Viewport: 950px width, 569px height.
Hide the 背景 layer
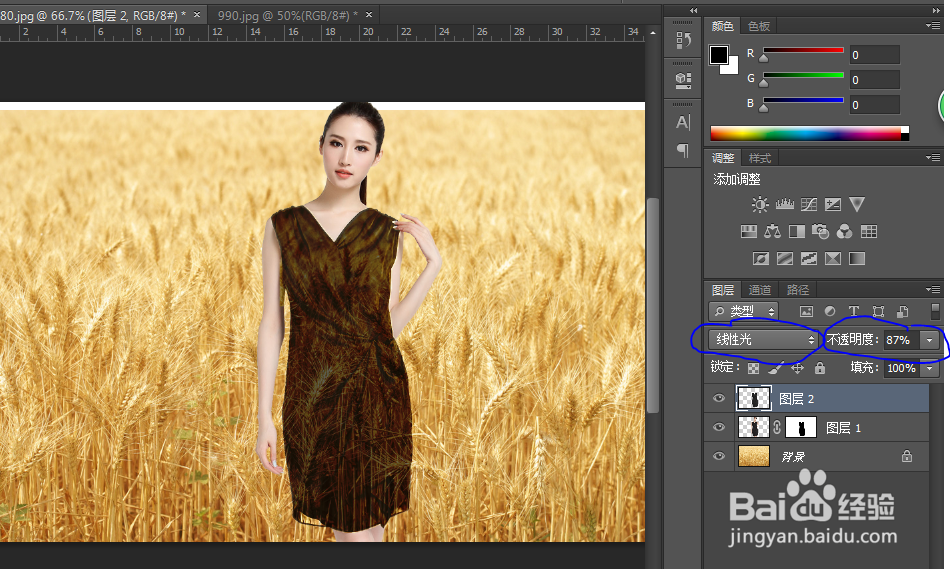718,457
